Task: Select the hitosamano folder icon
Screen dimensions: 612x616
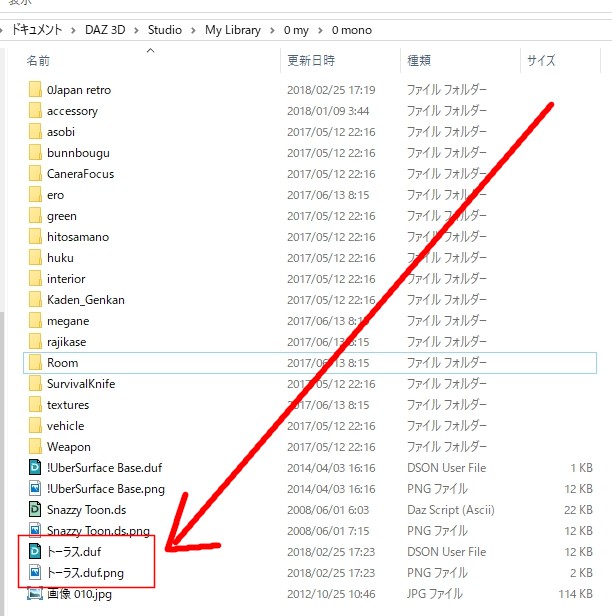Action: pyautogui.click(x=35, y=237)
